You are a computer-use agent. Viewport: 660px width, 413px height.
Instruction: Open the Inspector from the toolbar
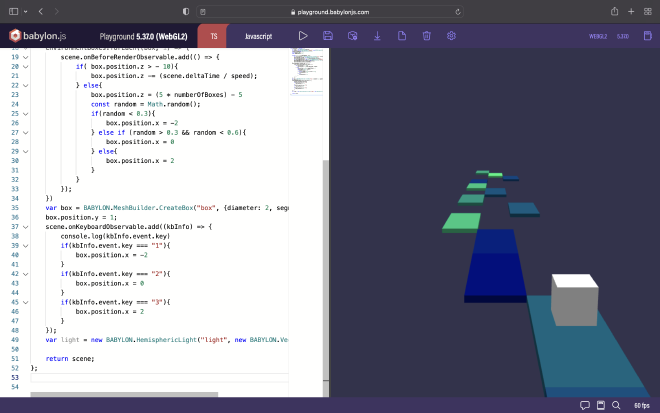[x=353, y=35]
